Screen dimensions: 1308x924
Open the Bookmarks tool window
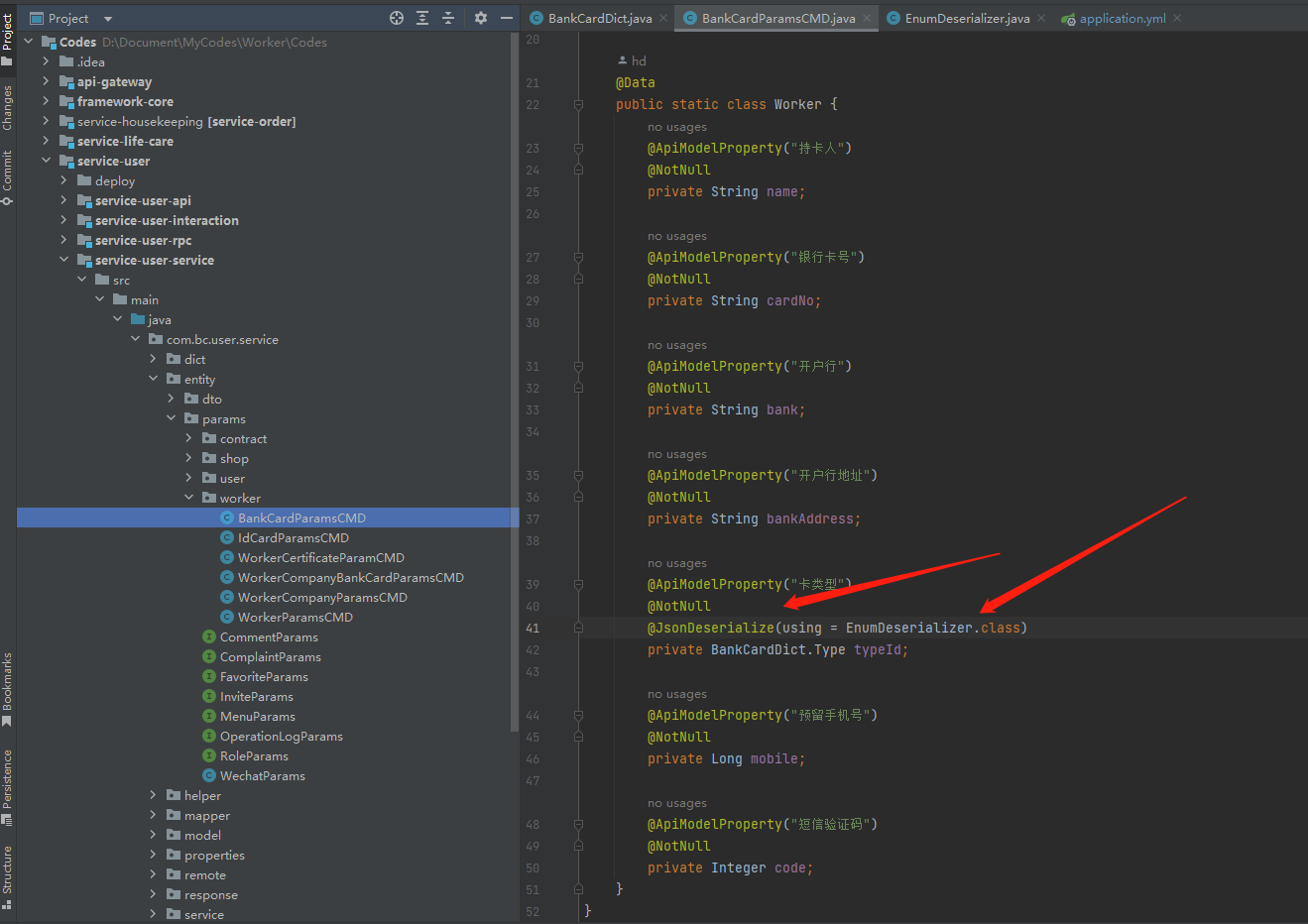[x=8, y=689]
